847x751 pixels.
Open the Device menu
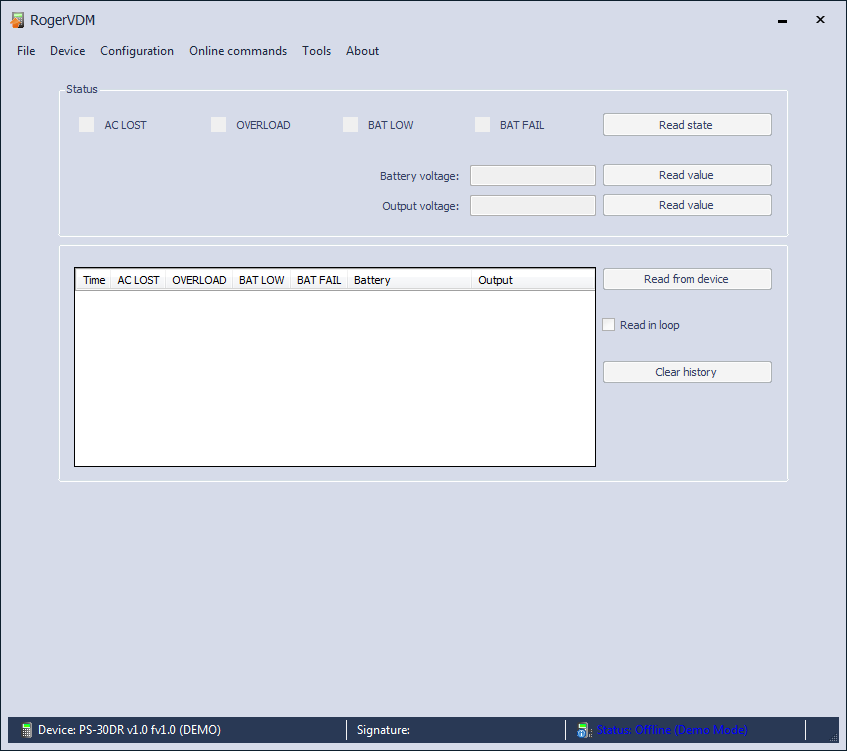67,51
